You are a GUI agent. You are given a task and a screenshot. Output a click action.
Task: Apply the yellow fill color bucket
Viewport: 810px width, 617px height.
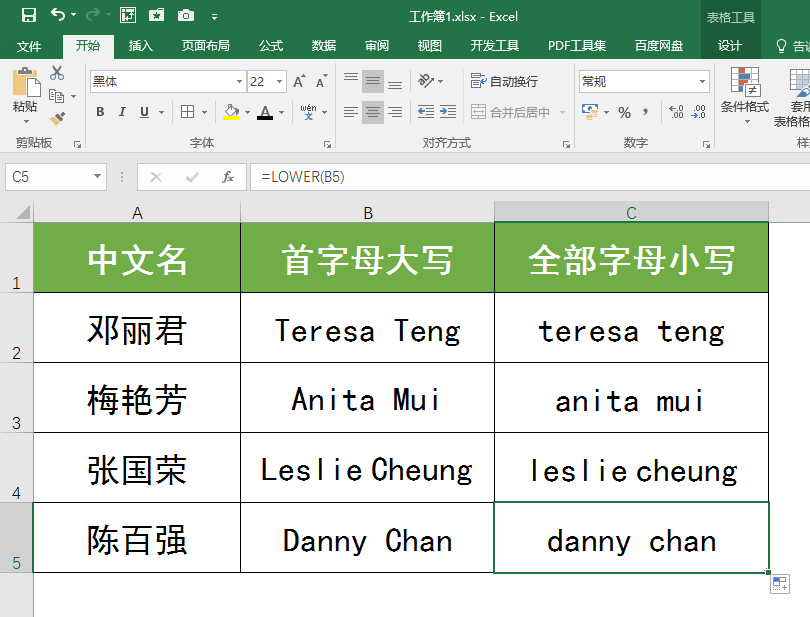[231, 112]
